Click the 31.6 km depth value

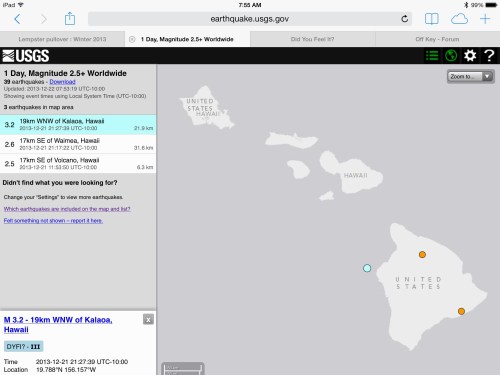tap(144, 148)
